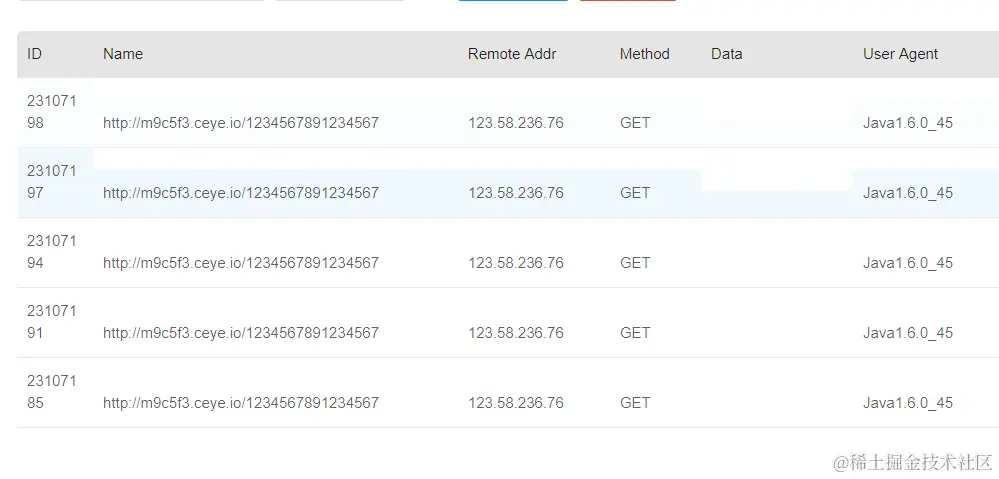
Task: Click Java1.6.0_45 agent in row 23107198
Action: [908, 123]
